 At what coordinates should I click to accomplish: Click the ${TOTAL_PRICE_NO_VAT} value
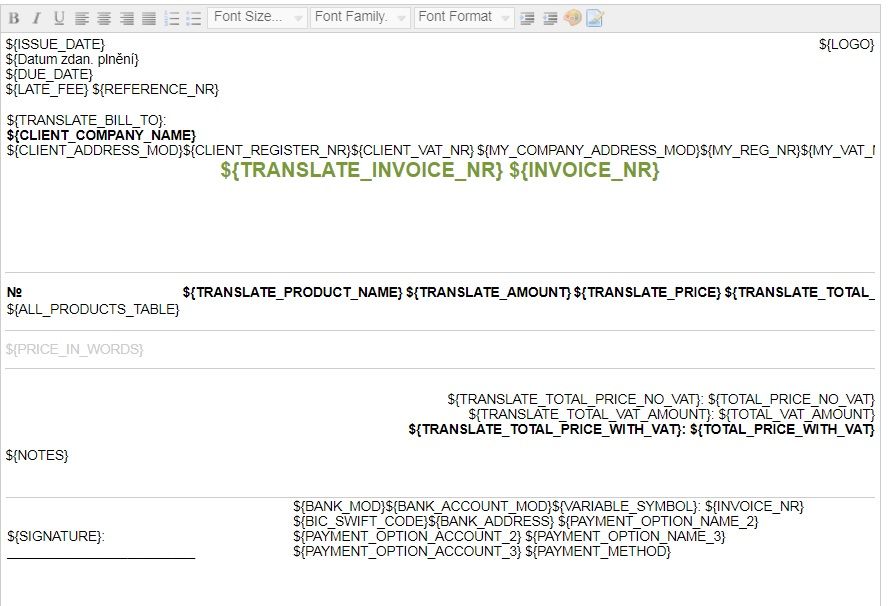coord(792,399)
